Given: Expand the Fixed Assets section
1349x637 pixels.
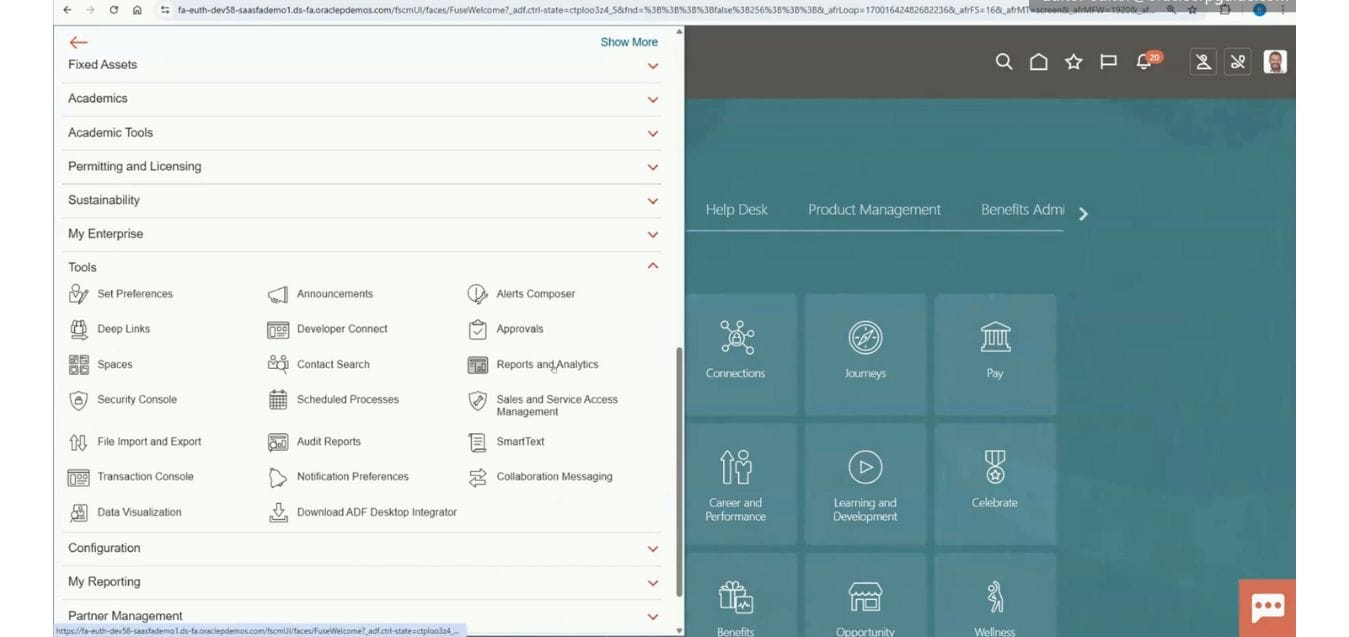Looking at the screenshot, I should tap(652, 65).
